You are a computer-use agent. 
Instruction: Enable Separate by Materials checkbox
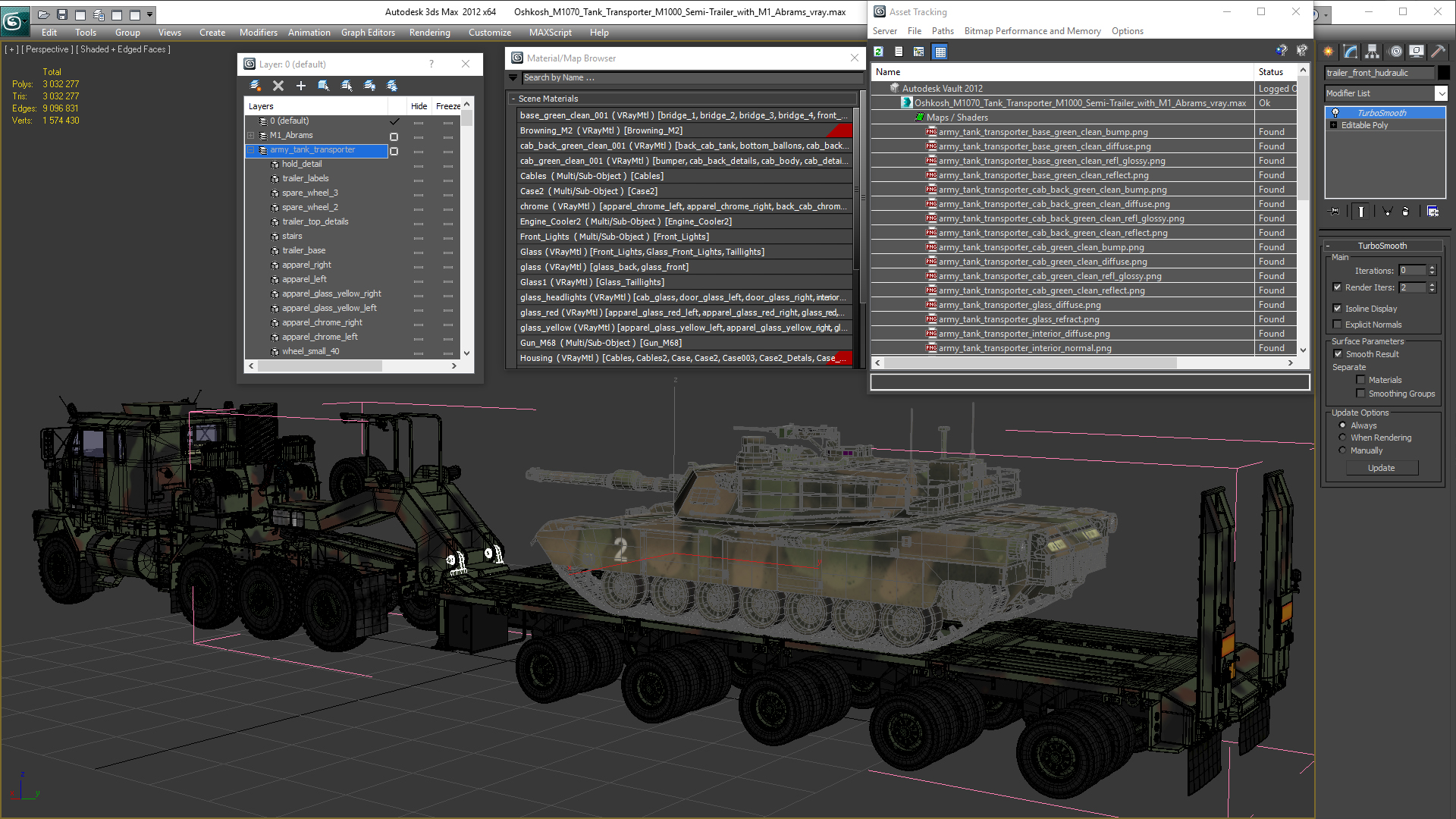click(x=1360, y=380)
